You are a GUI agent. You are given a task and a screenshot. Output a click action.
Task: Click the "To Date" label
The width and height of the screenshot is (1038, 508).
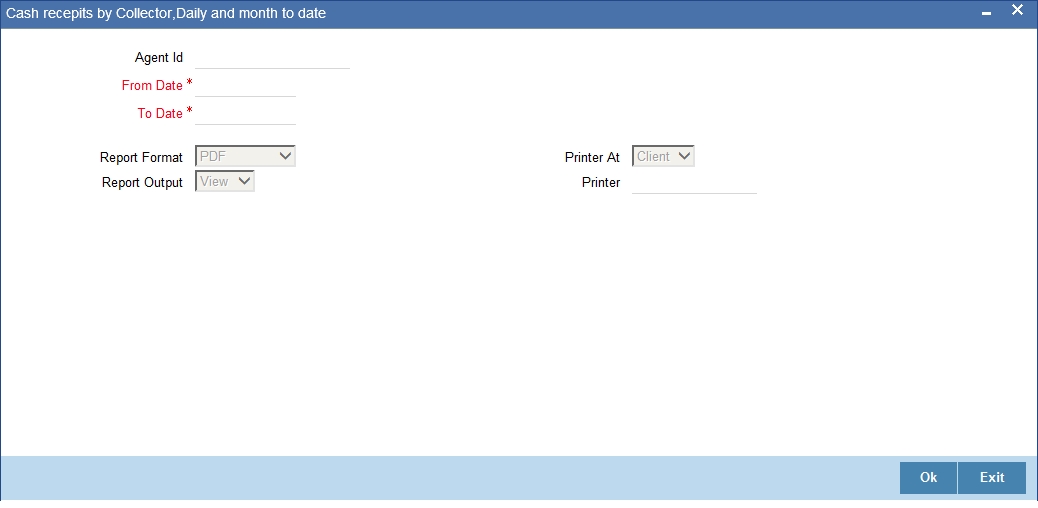tap(160, 113)
